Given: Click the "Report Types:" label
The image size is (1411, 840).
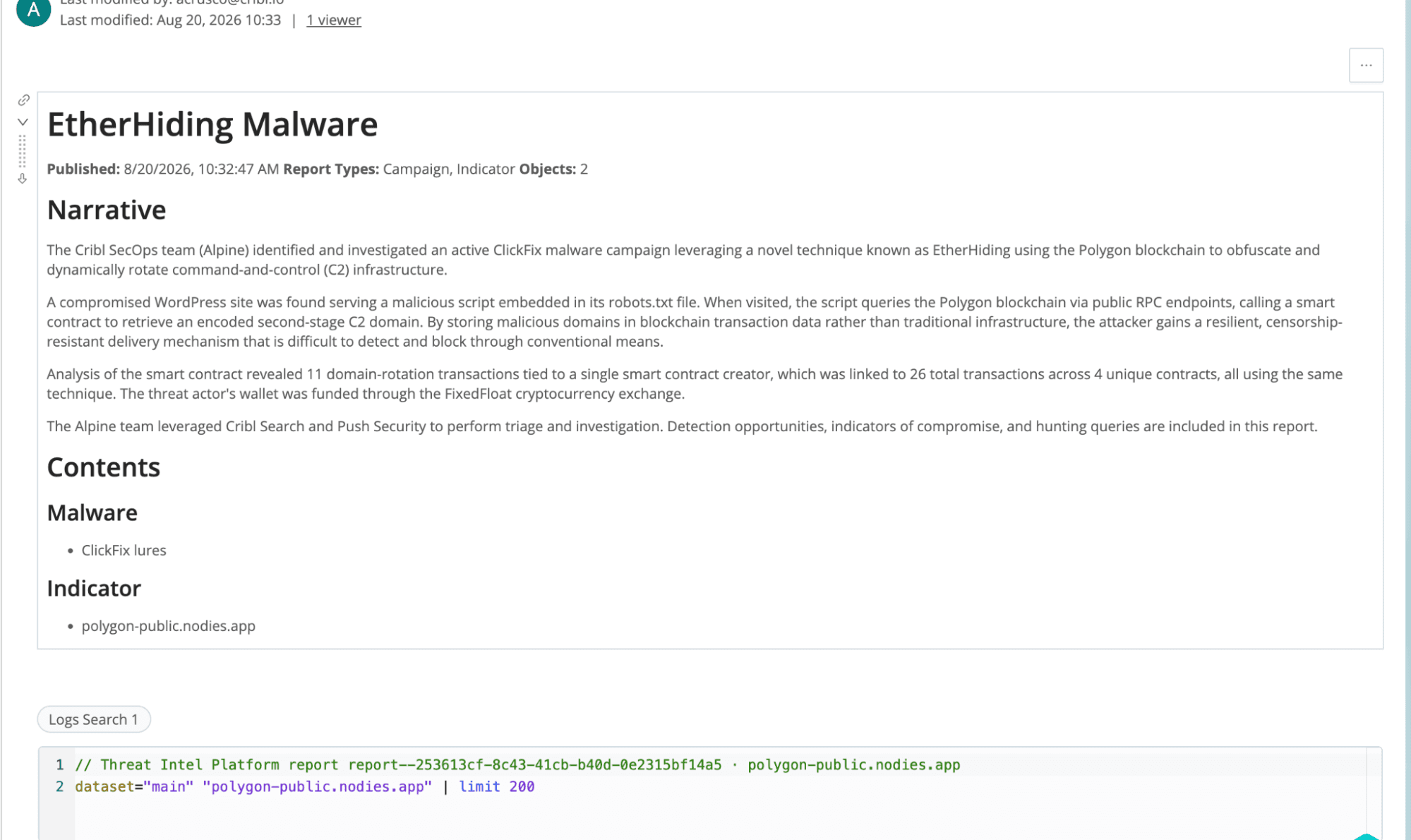Looking at the screenshot, I should click(x=331, y=169).
